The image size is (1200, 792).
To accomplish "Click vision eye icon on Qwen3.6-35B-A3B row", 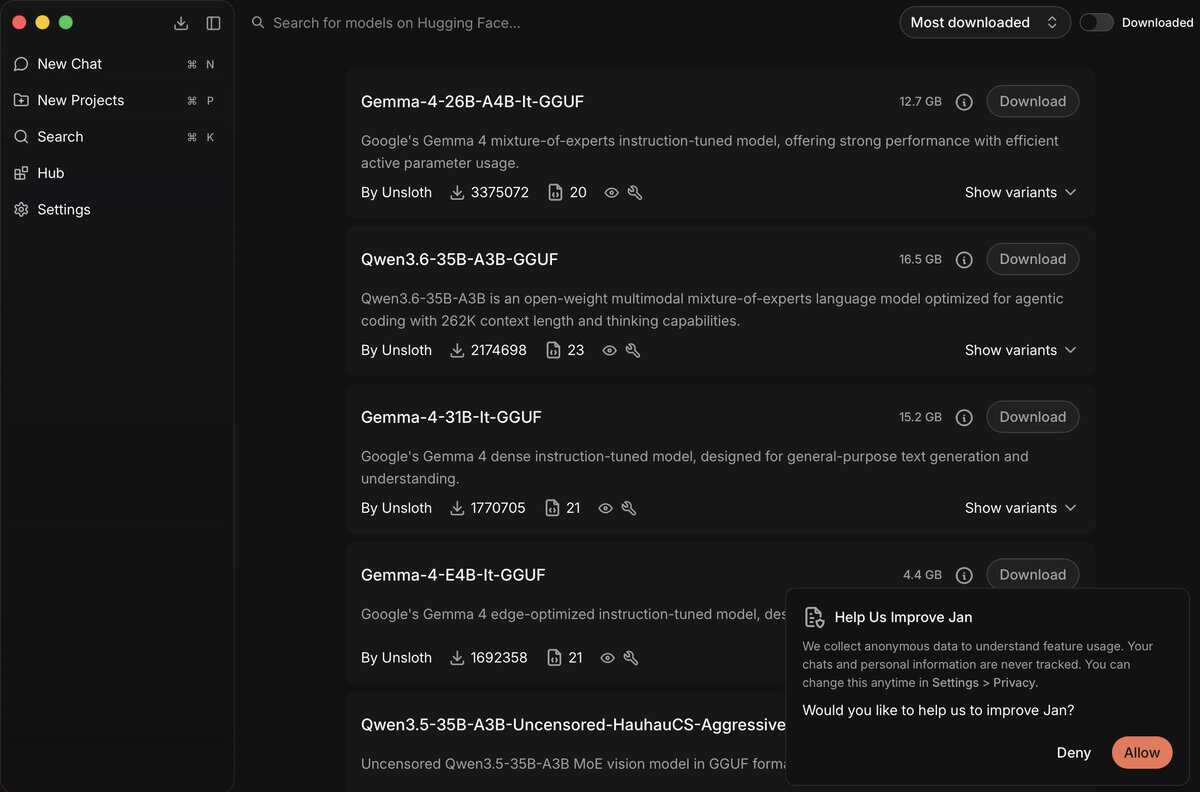I will [x=609, y=351].
